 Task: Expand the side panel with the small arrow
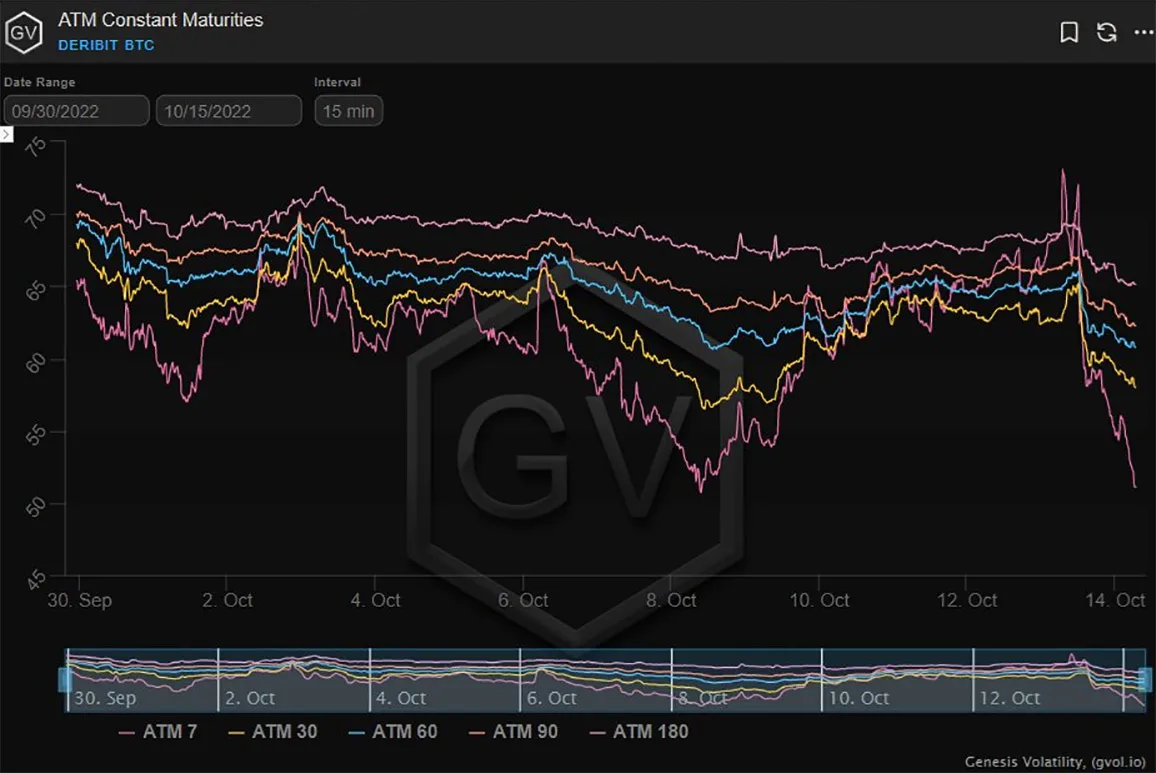(x=7, y=134)
